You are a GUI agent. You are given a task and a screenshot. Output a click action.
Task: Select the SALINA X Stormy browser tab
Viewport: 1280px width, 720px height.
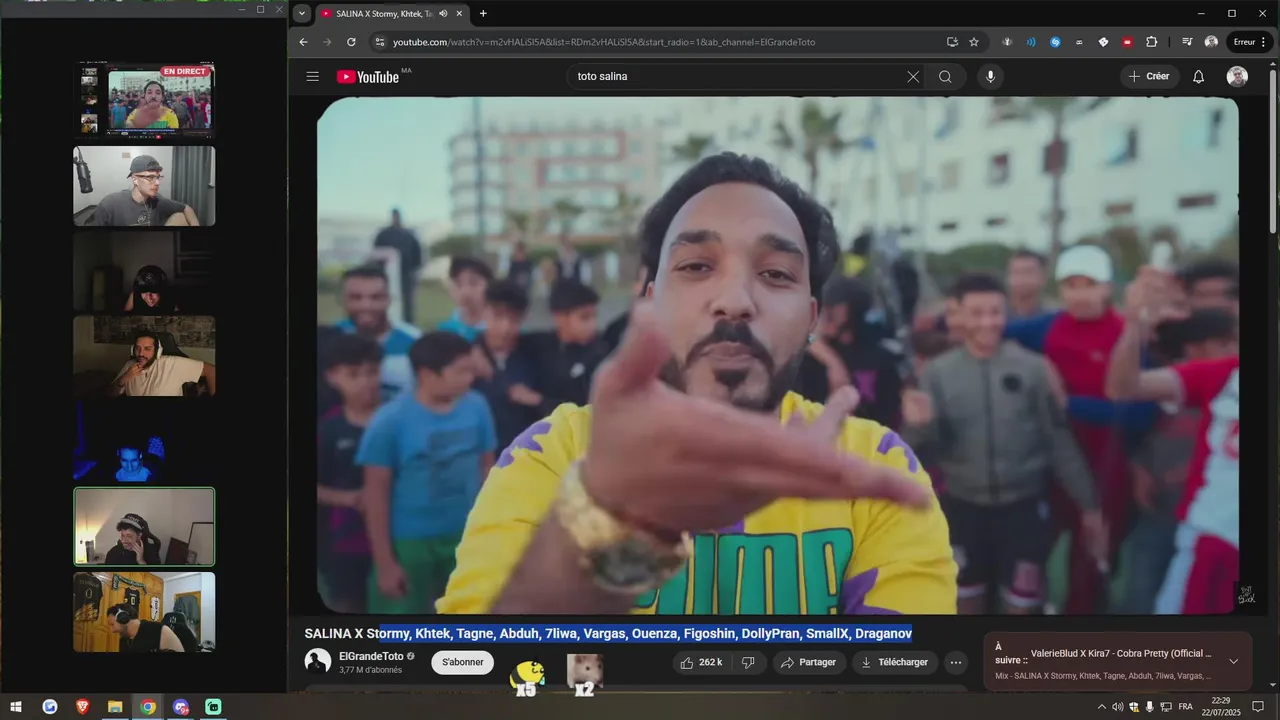point(384,13)
